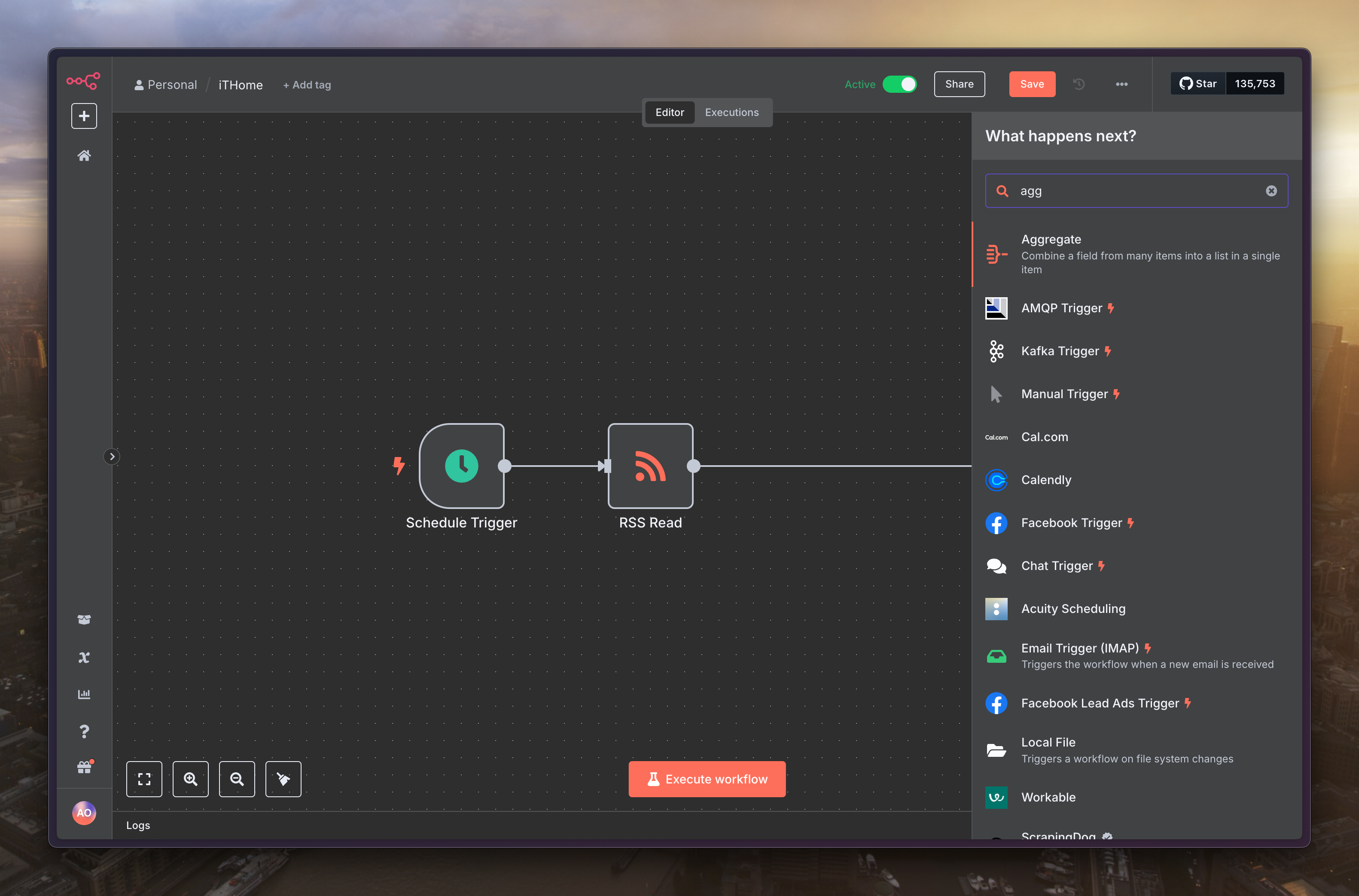
Task: Click the Save button
Action: coord(1032,84)
